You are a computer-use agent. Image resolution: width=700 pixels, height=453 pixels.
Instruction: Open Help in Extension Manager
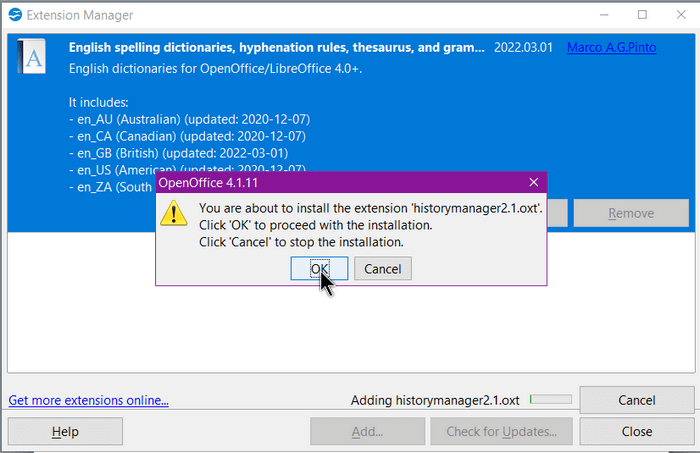point(65,432)
